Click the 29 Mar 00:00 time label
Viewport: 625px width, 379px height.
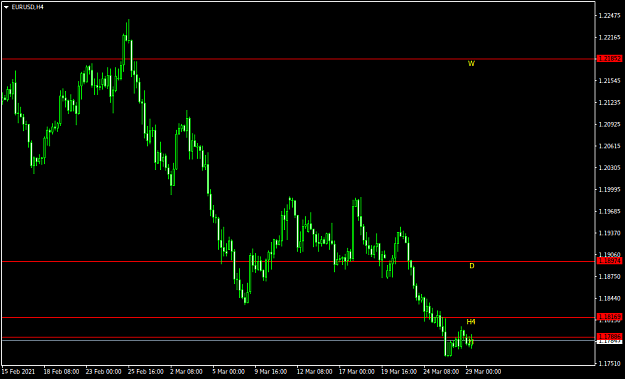tap(484, 372)
